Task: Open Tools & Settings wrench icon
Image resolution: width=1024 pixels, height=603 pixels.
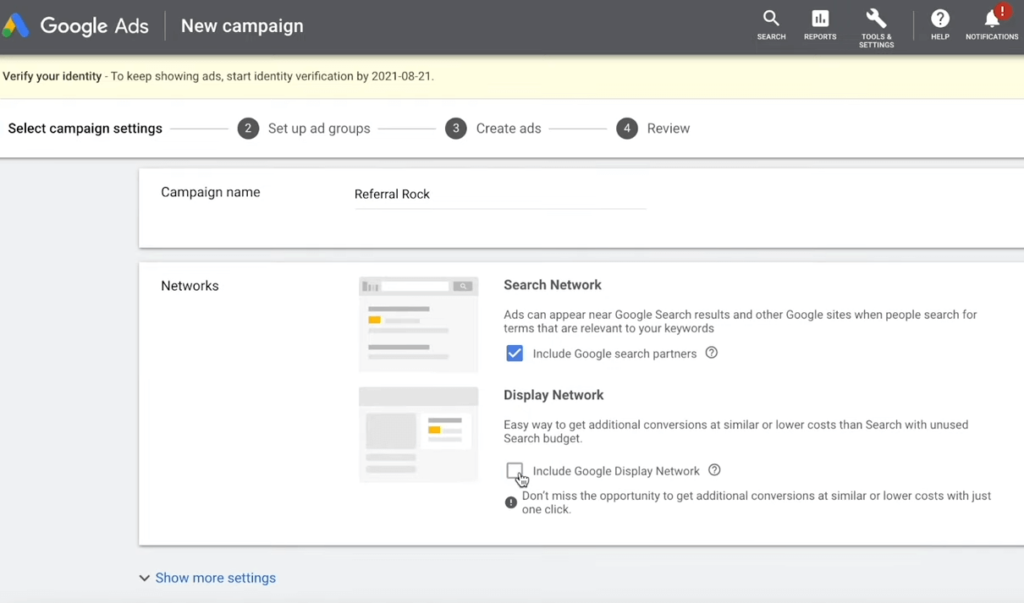Action: point(876,28)
